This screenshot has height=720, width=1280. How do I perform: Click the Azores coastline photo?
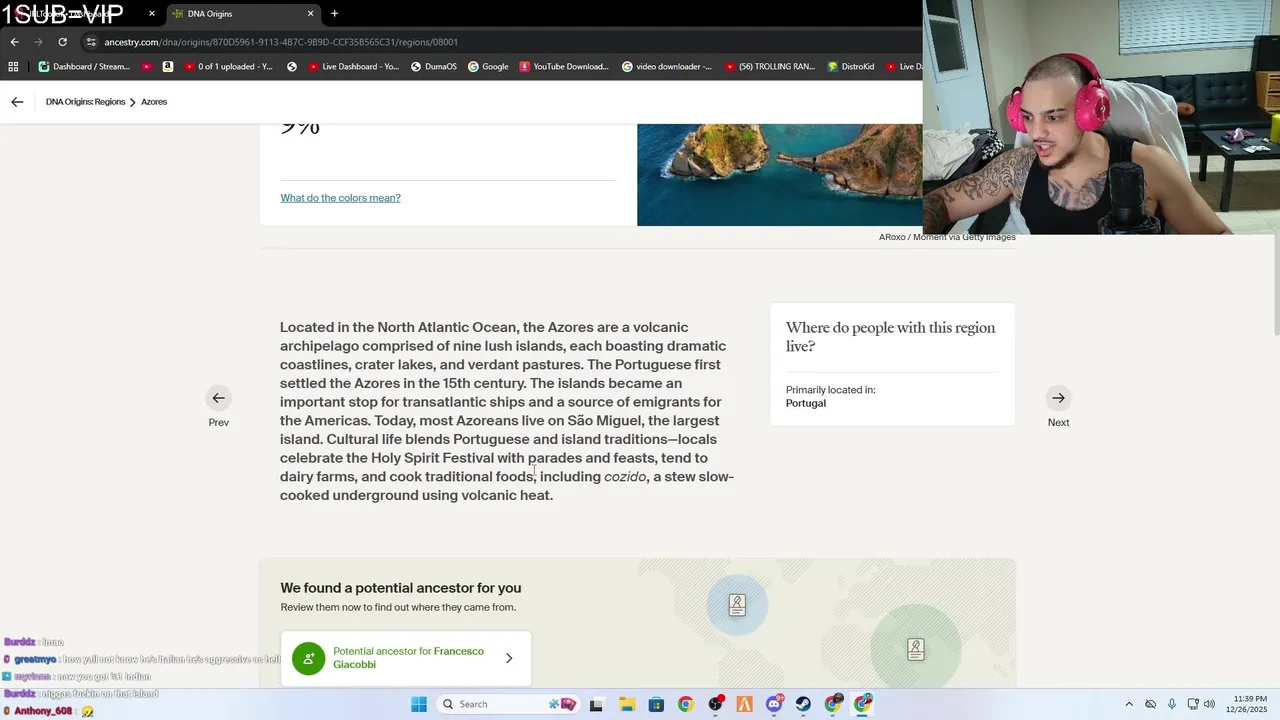[780, 174]
